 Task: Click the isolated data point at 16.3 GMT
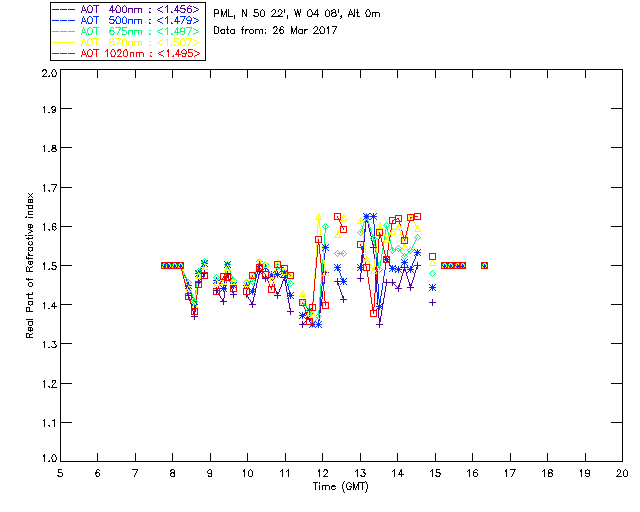coord(484,265)
